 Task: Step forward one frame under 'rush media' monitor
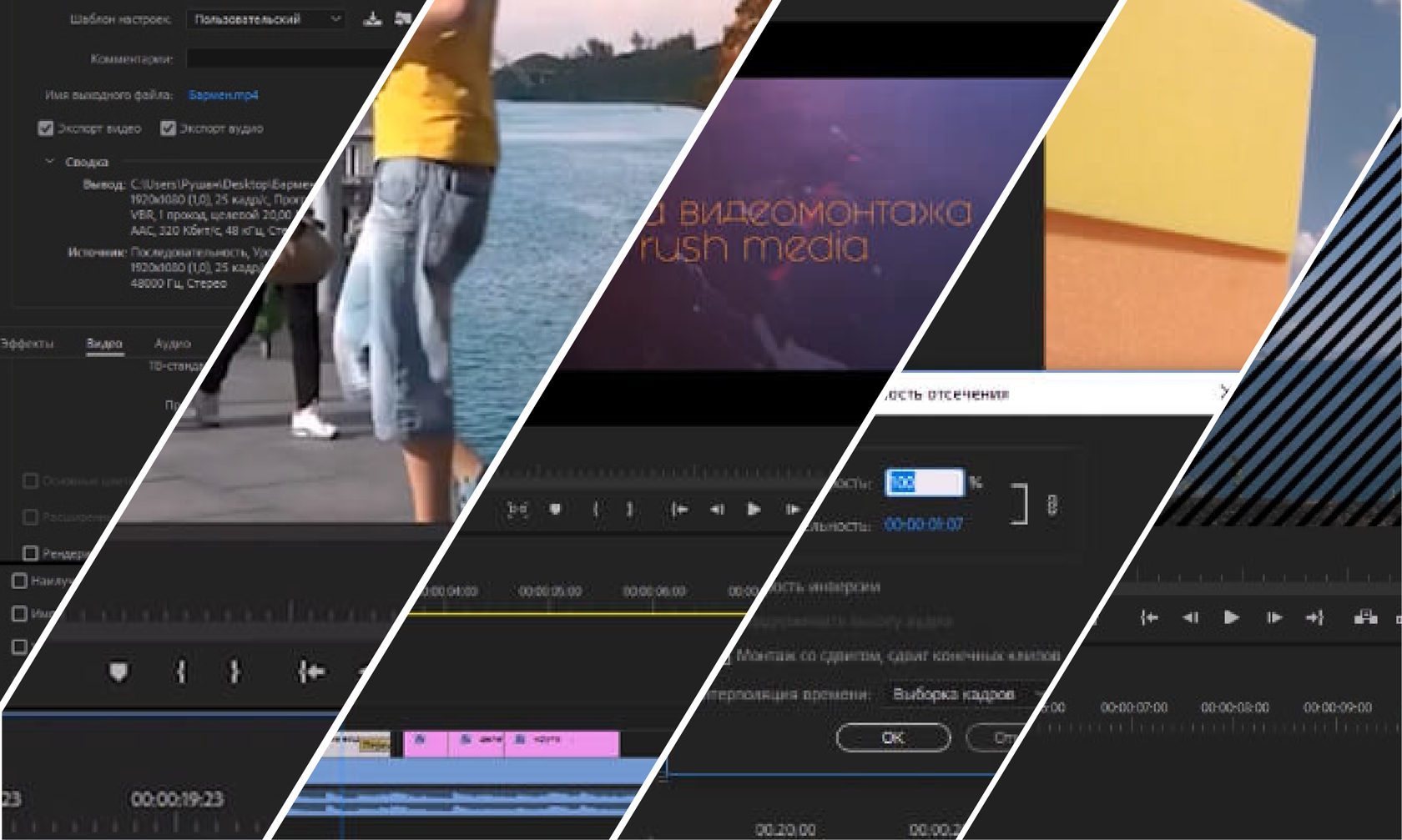(x=791, y=509)
